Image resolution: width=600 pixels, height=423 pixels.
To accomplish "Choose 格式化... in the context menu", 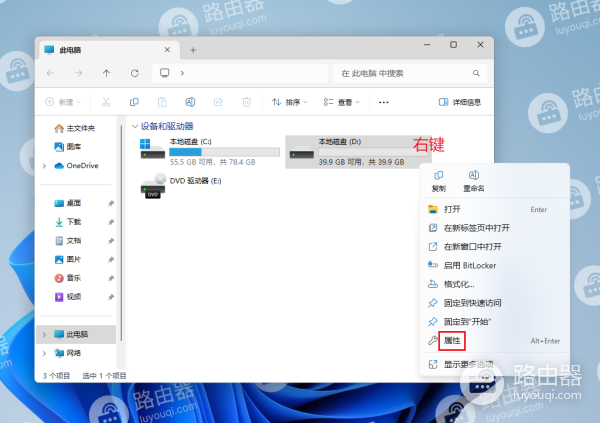I will tap(494, 284).
